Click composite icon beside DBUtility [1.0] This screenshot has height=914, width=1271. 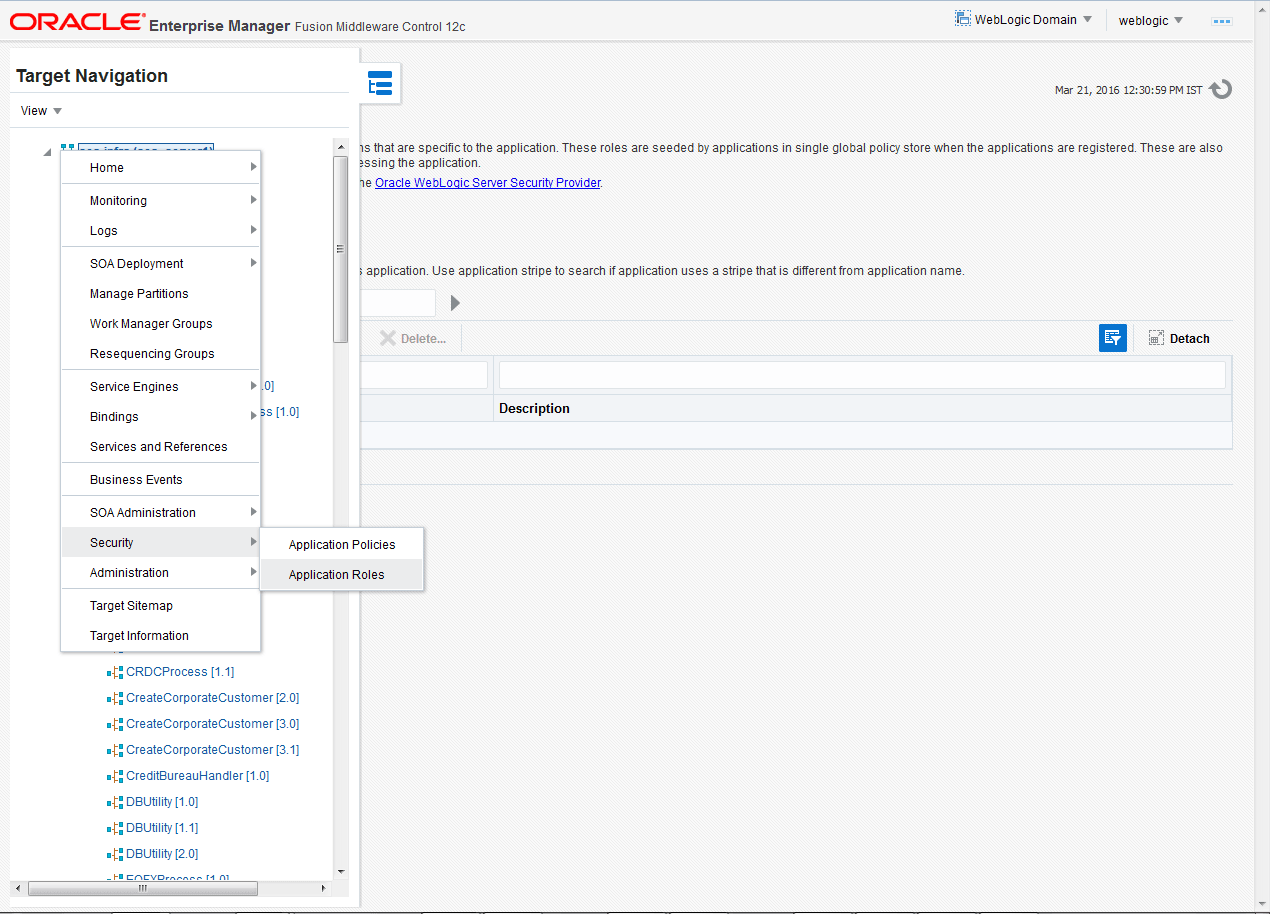[x=115, y=802]
